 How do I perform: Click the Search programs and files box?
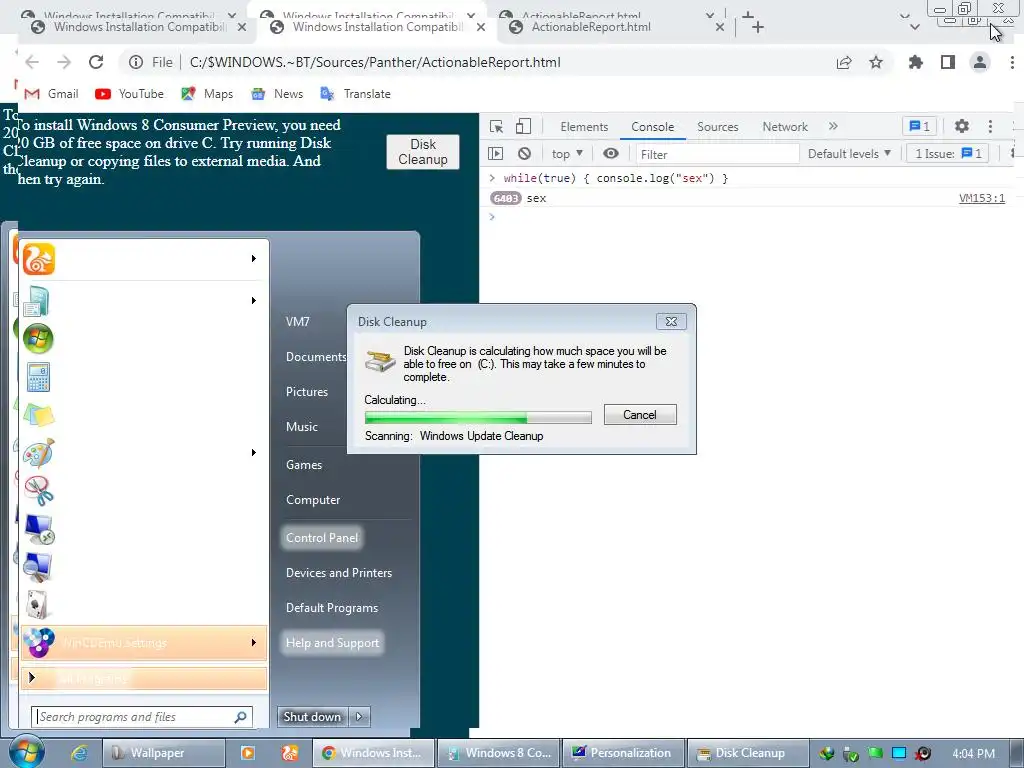coord(142,716)
